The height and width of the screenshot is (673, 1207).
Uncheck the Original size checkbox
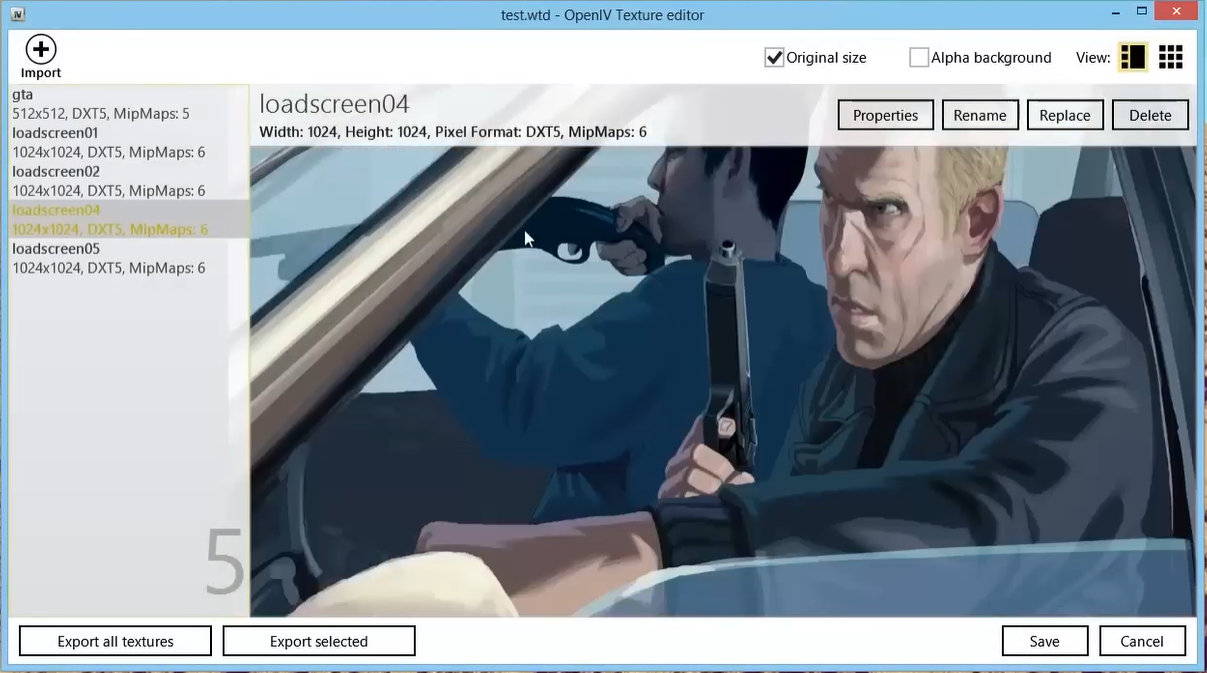click(774, 58)
